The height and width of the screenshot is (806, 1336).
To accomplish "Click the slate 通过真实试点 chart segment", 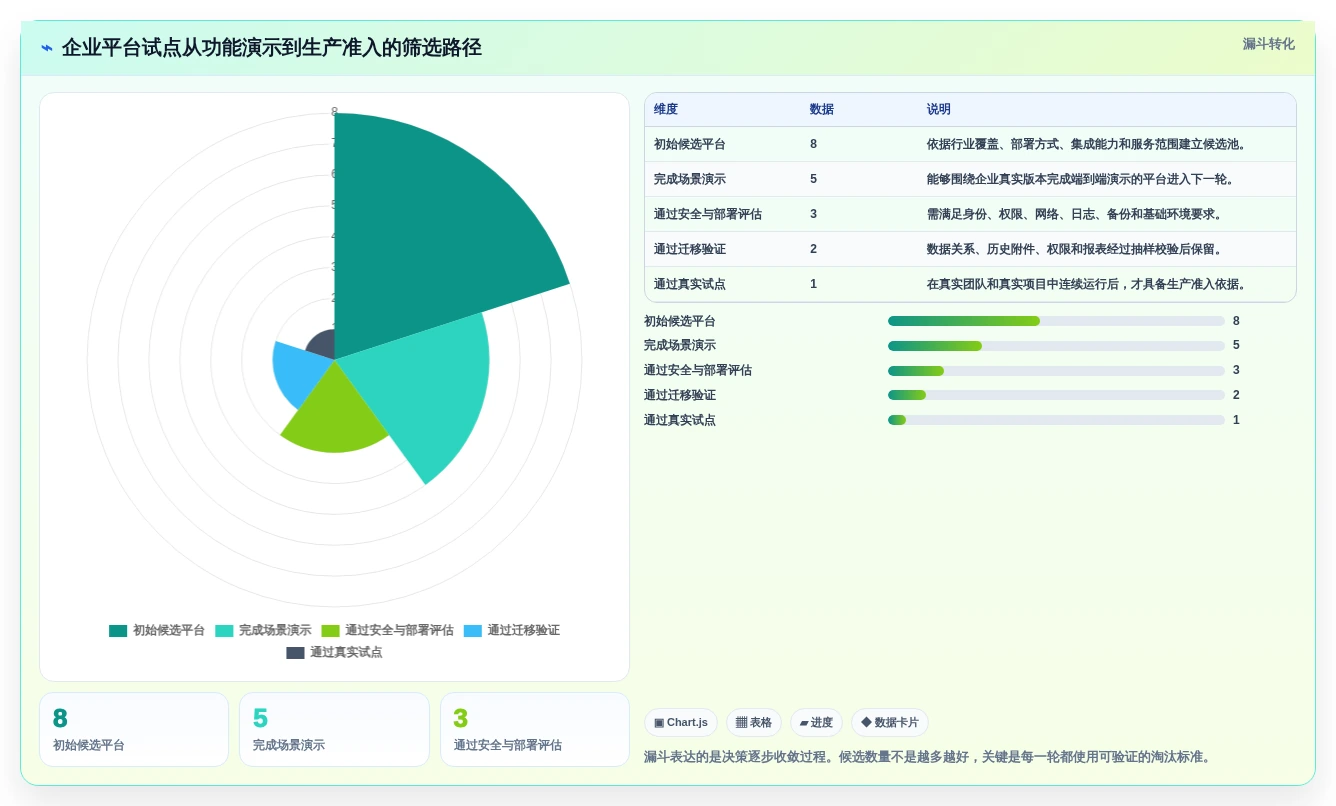I will (322, 345).
